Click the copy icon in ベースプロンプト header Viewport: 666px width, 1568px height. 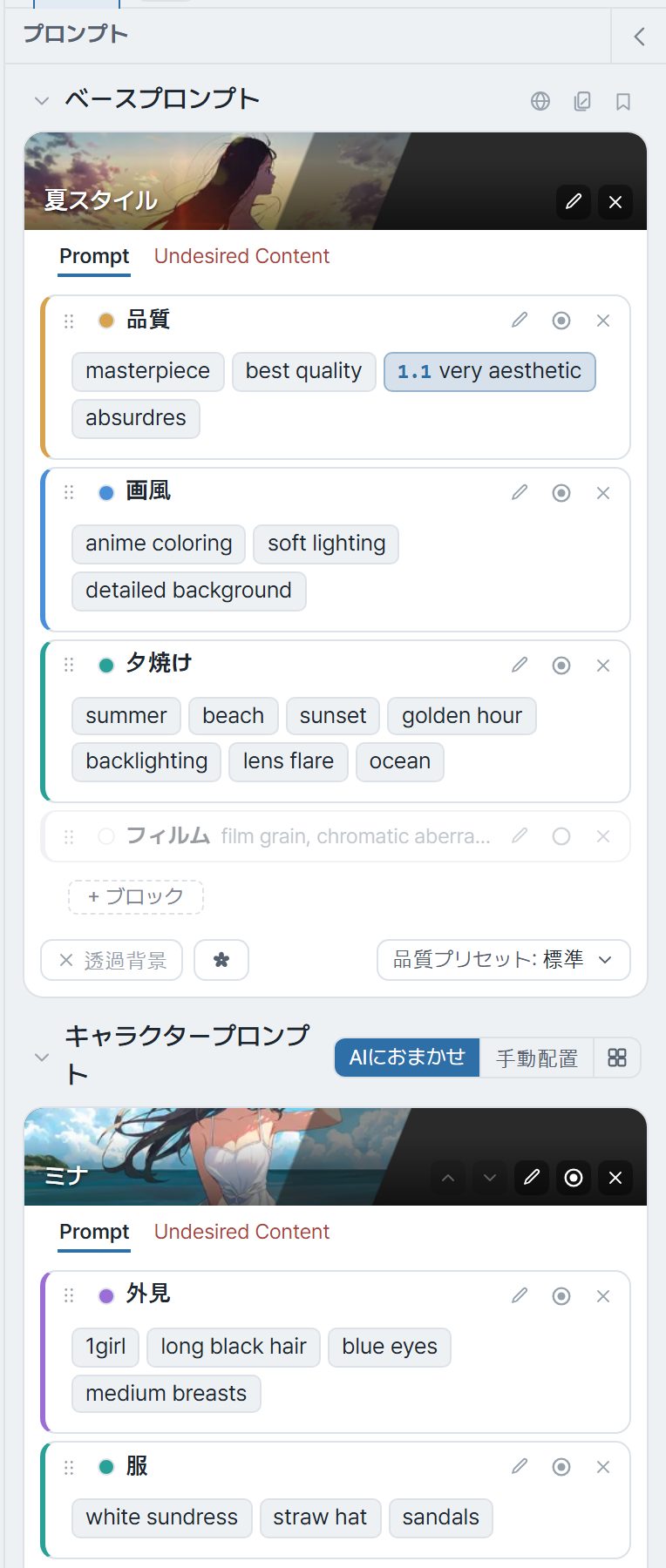point(582,101)
